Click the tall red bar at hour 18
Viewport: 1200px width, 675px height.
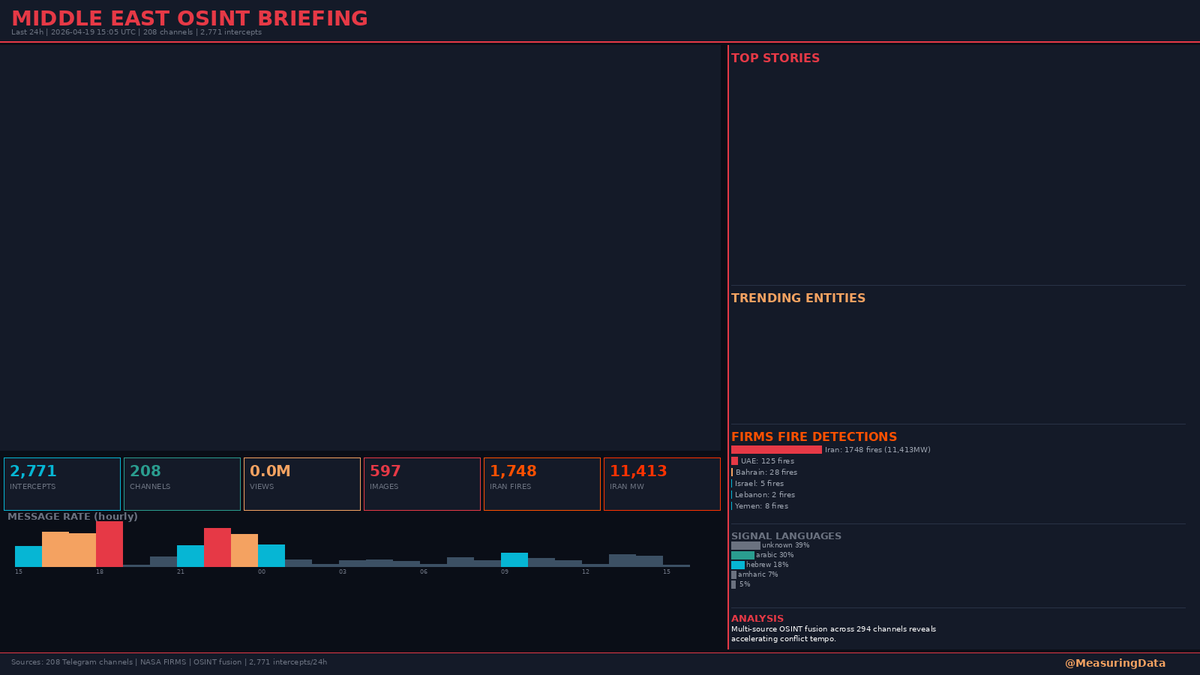click(109, 544)
